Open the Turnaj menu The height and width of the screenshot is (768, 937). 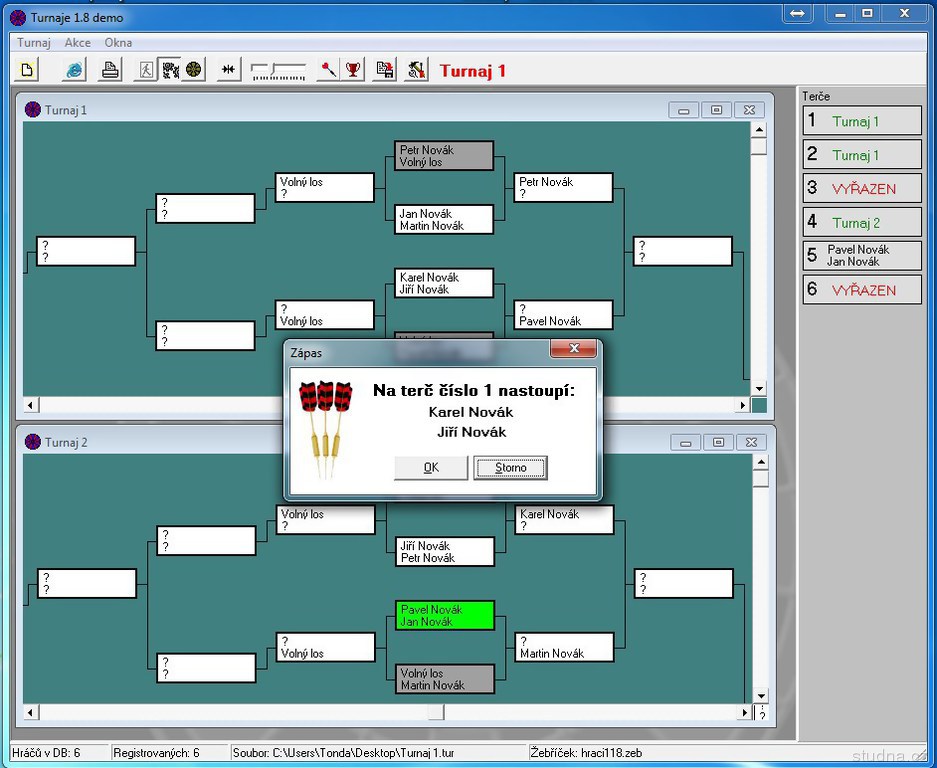34,43
